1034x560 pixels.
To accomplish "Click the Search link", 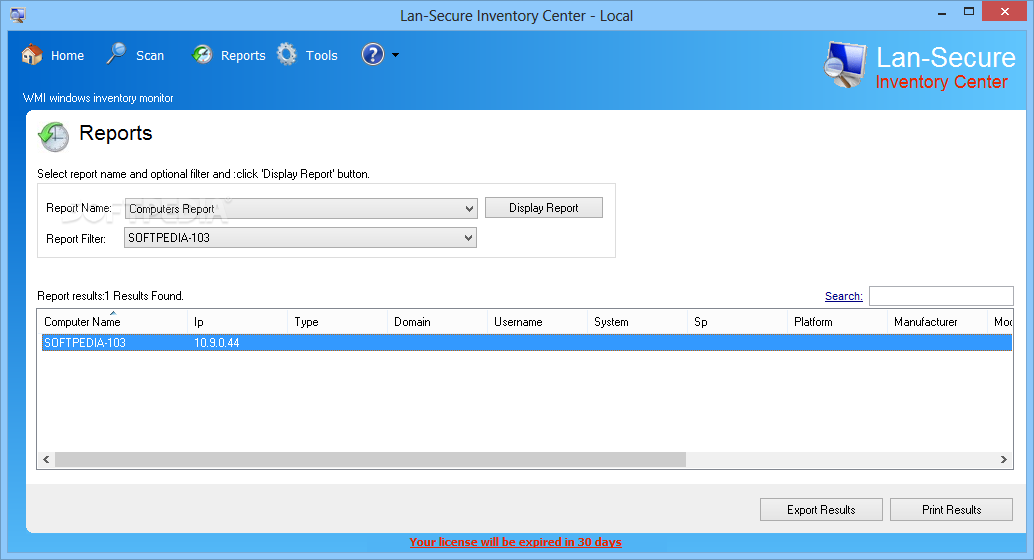I will [843, 296].
